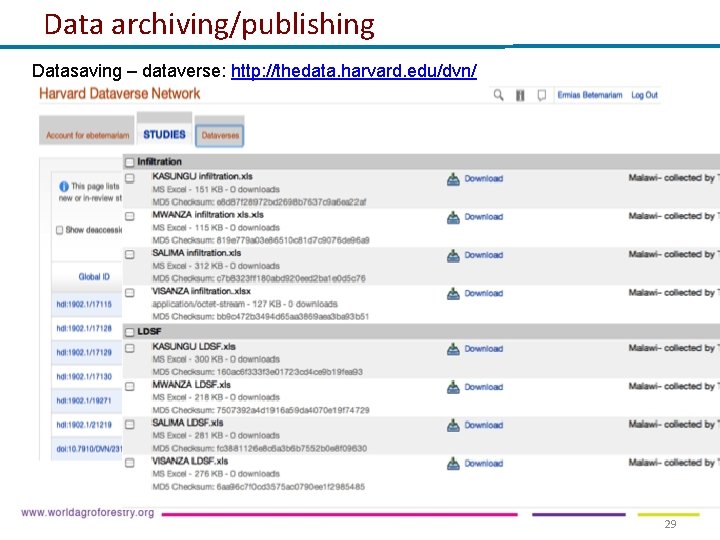Open study hdl:1902.1/17115
The height and width of the screenshot is (540, 720).
(x=84, y=304)
